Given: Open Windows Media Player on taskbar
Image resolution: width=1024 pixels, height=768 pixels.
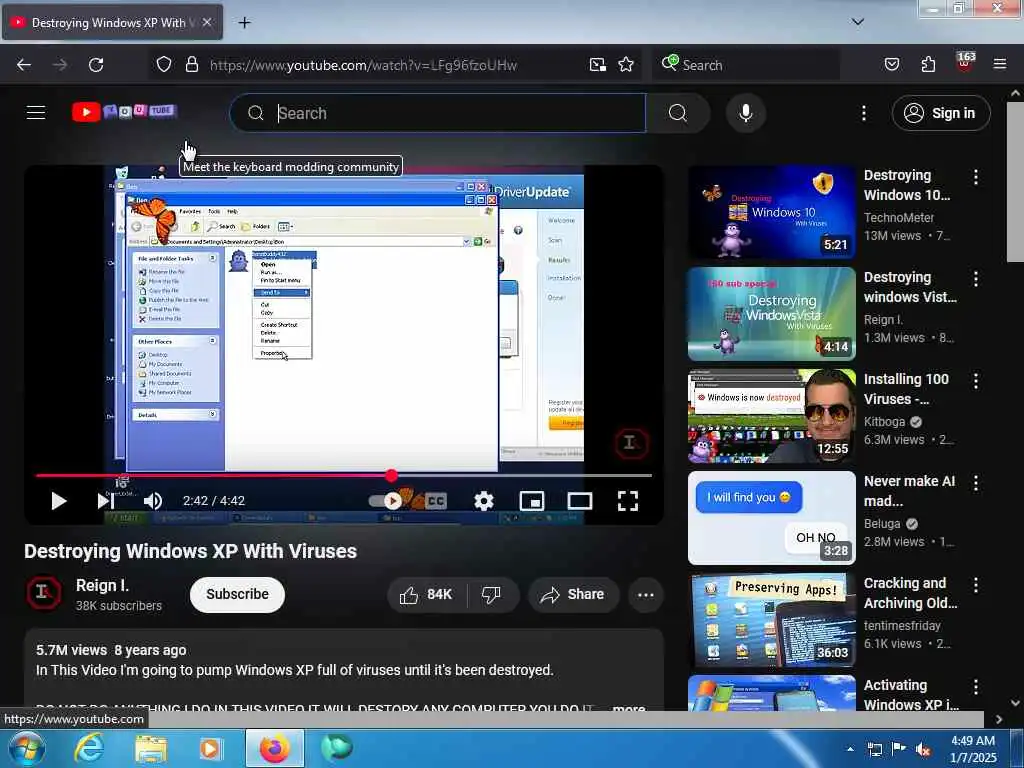Looking at the screenshot, I should [210, 748].
